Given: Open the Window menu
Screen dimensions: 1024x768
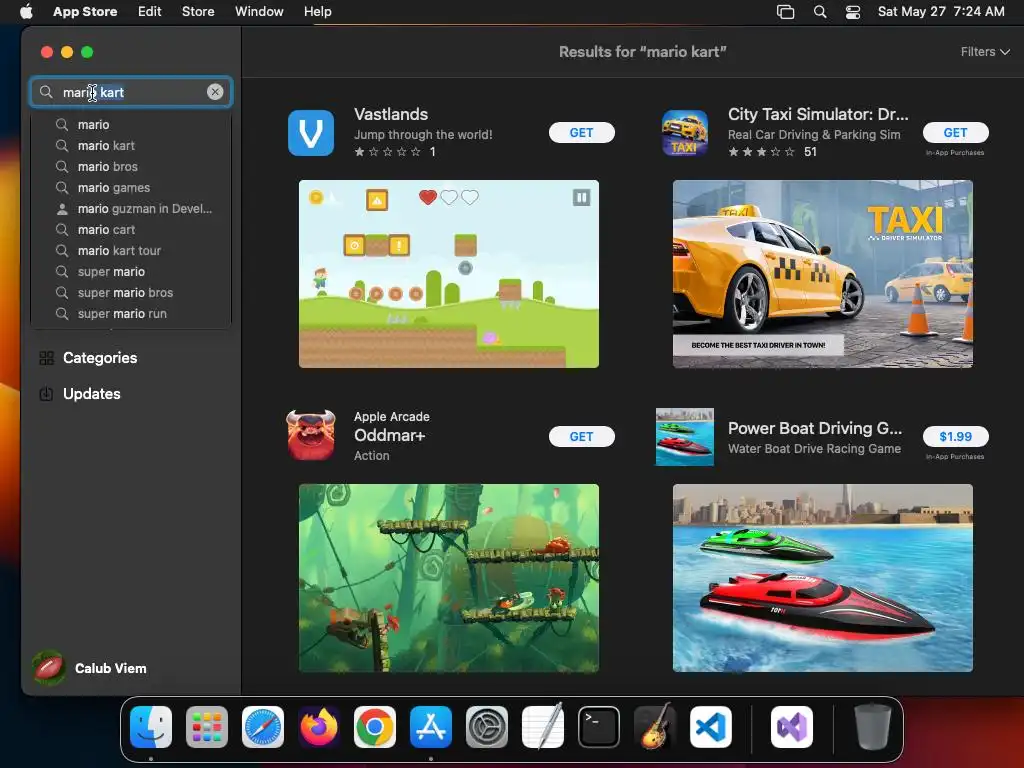Looking at the screenshot, I should tap(259, 11).
